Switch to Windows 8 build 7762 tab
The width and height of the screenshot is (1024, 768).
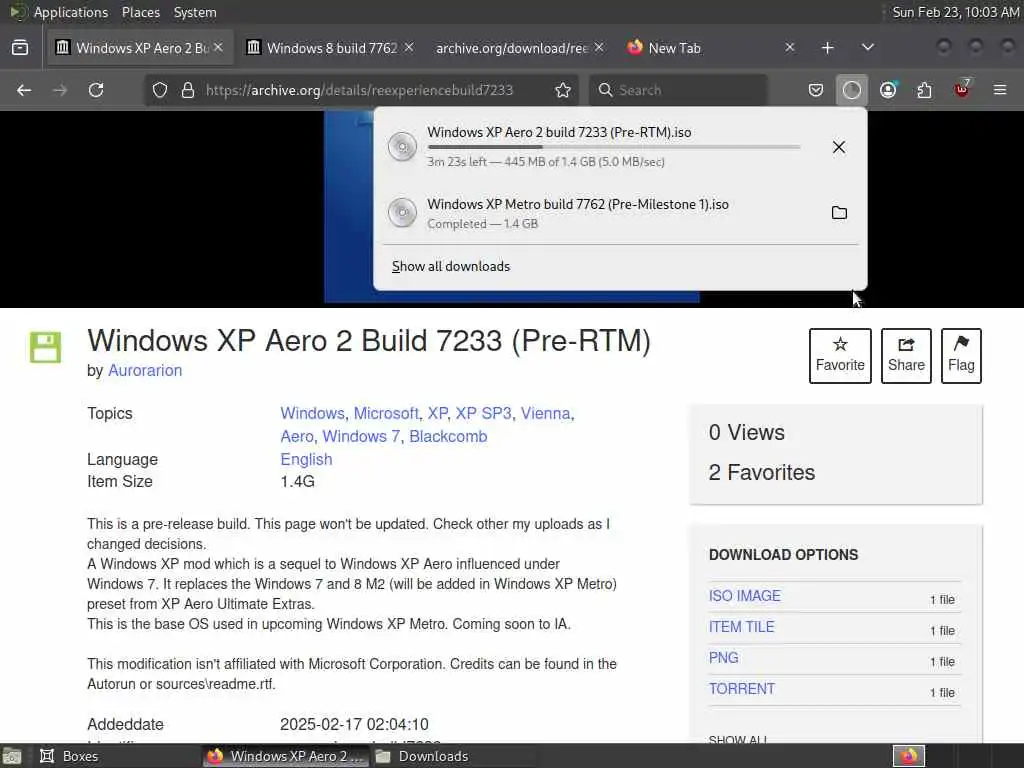(330, 48)
